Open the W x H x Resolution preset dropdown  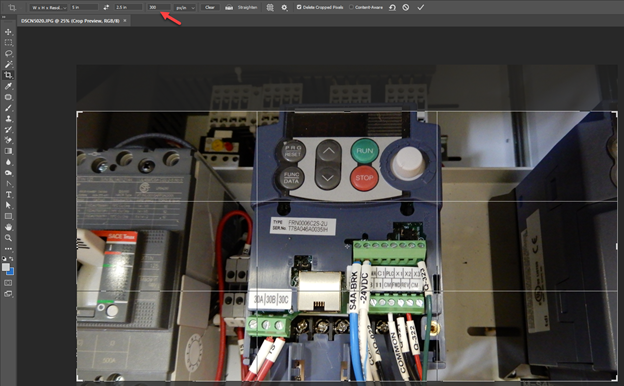tap(49, 7)
